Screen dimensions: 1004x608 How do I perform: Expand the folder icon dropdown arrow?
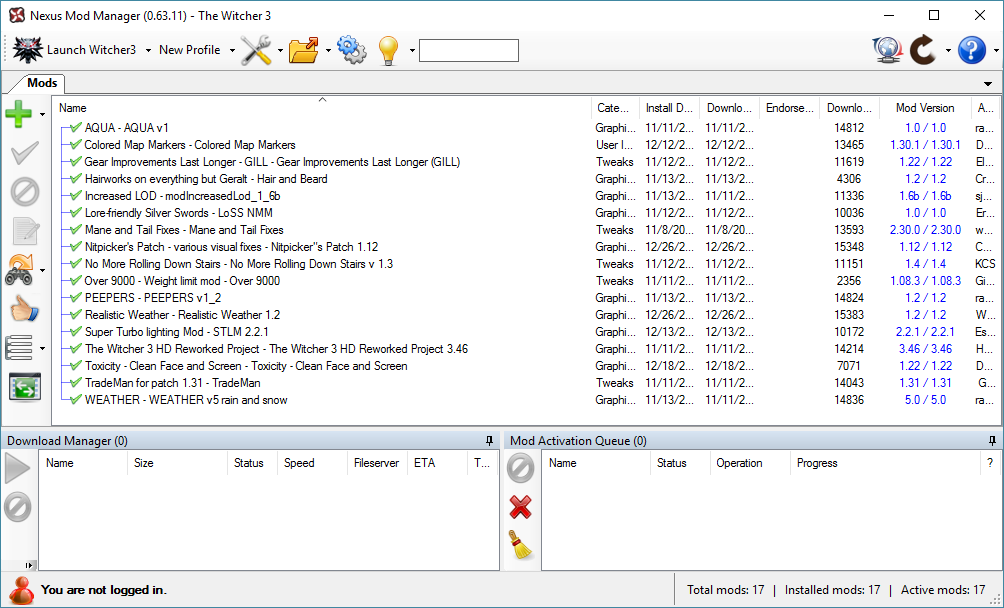tap(328, 50)
